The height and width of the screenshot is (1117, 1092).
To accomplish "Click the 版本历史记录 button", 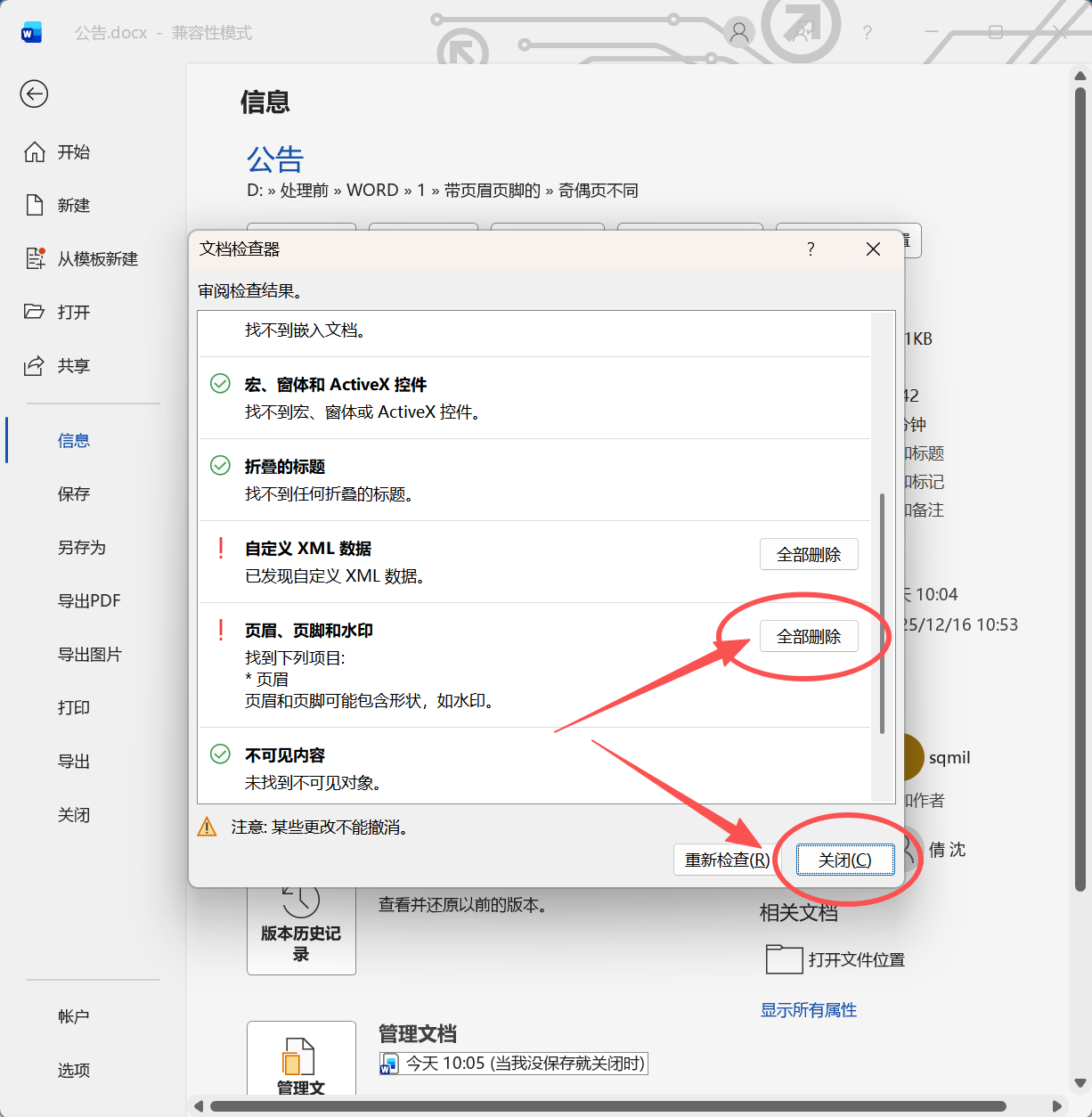I will (x=301, y=926).
